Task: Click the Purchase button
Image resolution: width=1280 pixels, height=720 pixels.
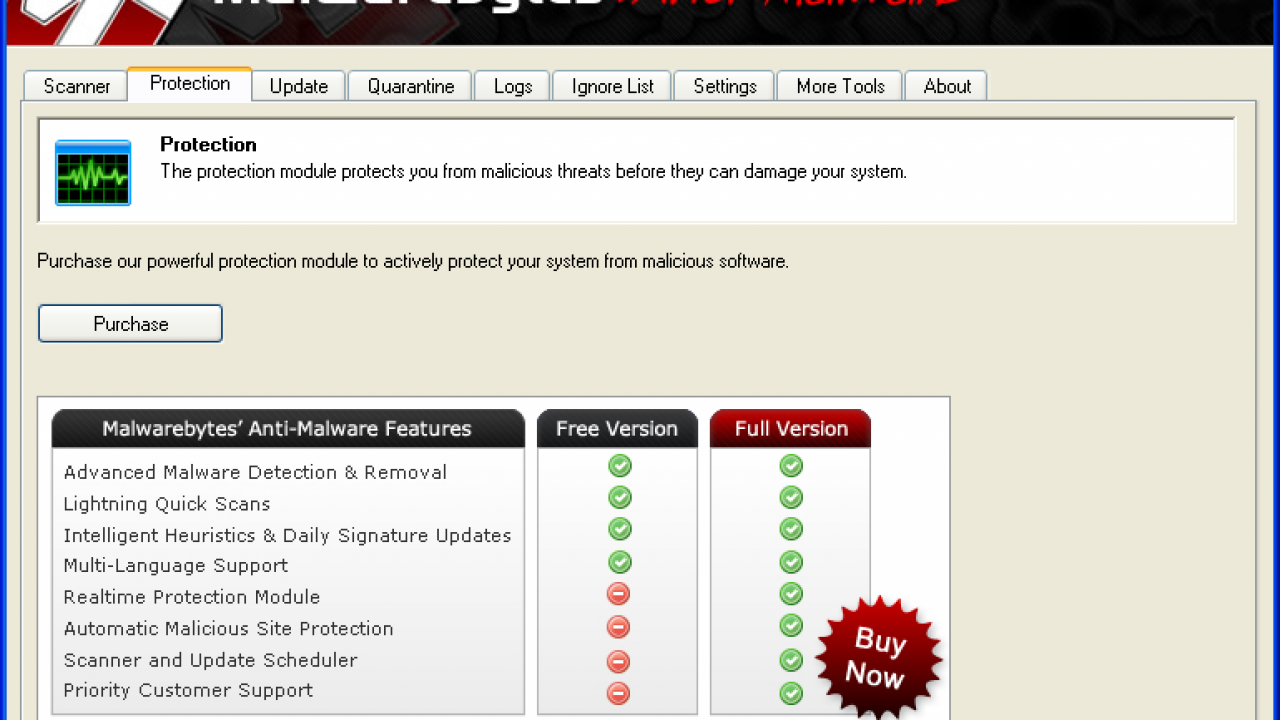Action: [x=130, y=323]
